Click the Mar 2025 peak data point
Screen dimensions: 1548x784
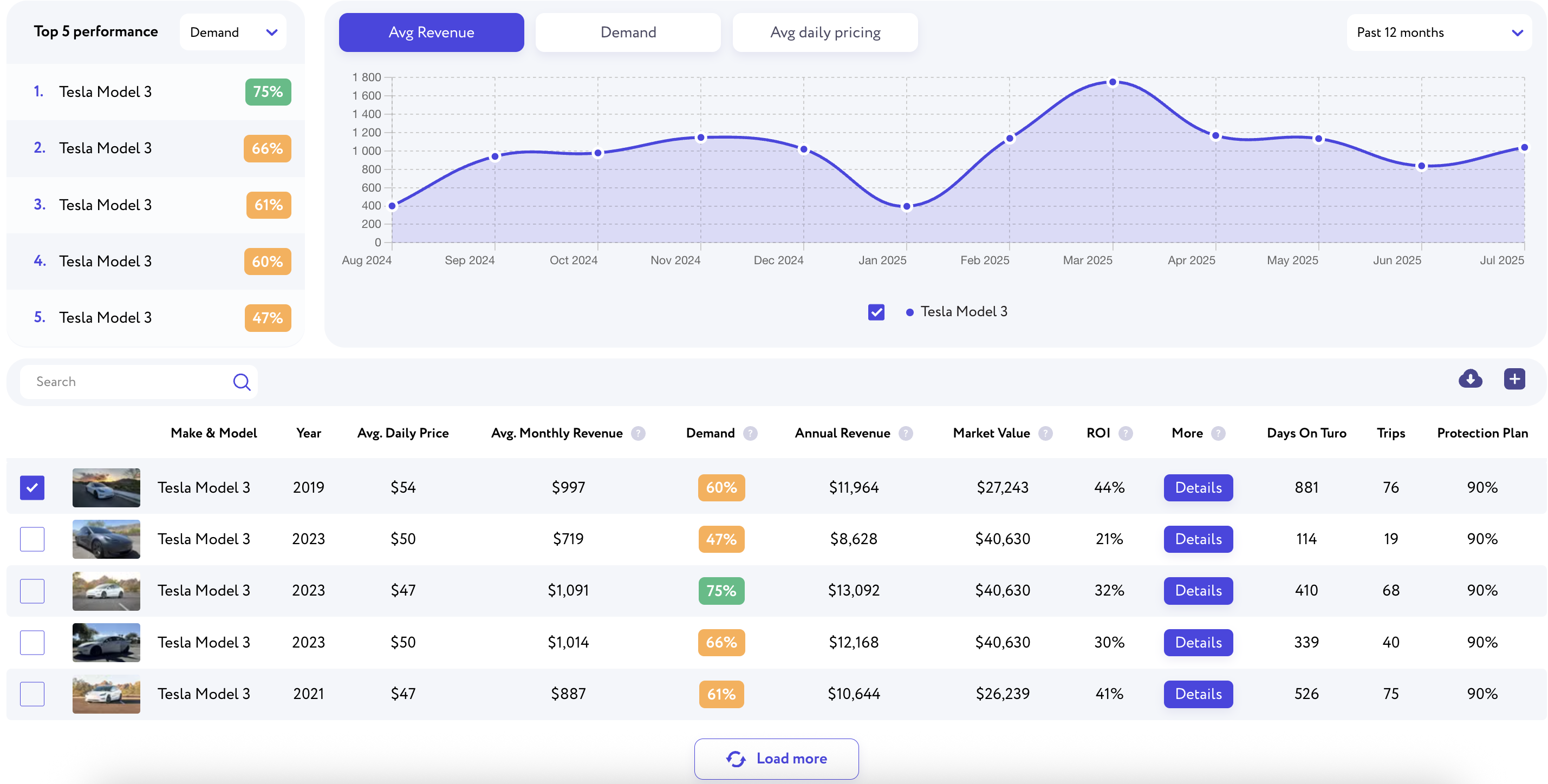pyautogui.click(x=1113, y=82)
